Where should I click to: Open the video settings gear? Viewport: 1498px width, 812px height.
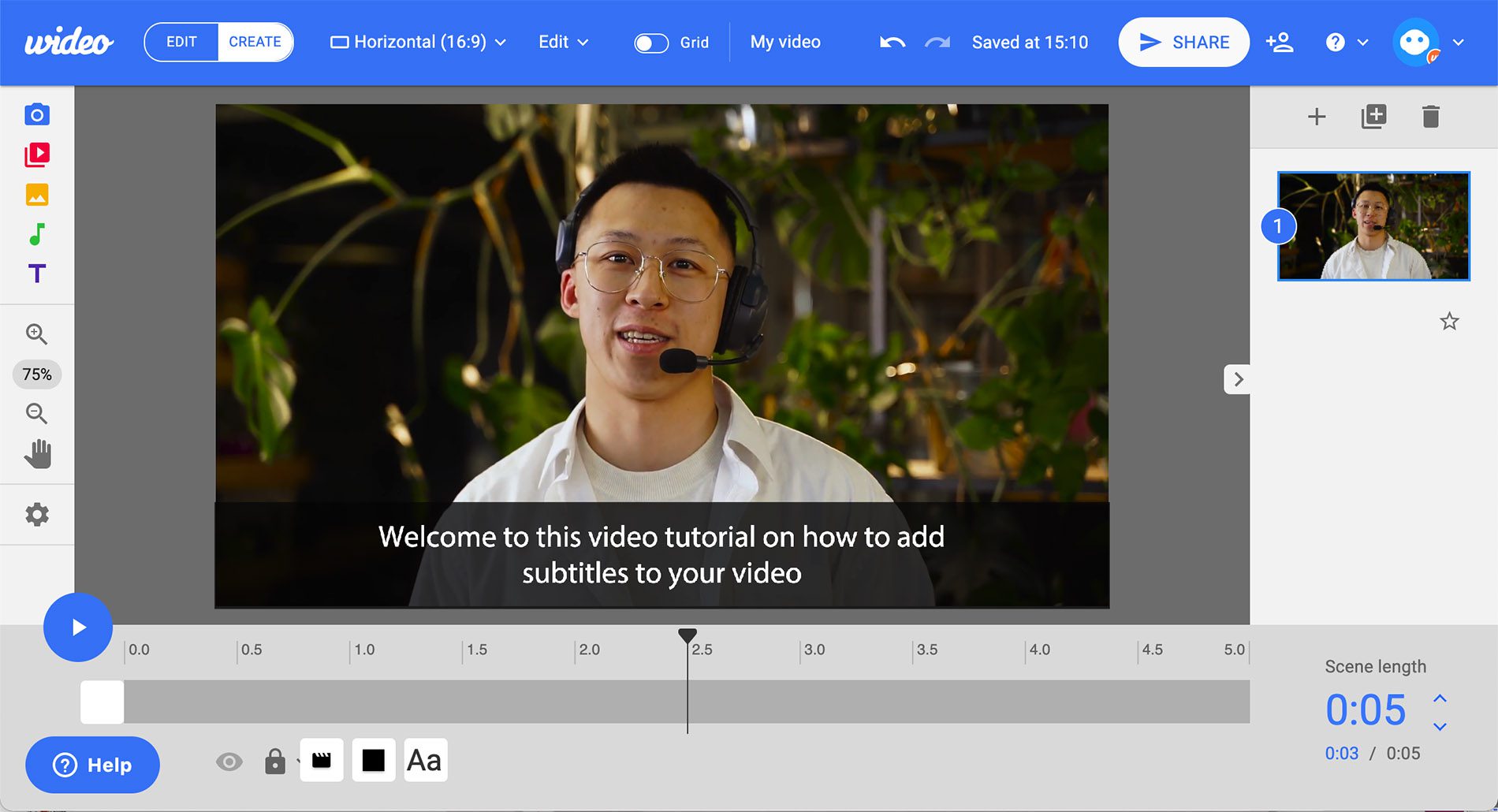36,514
